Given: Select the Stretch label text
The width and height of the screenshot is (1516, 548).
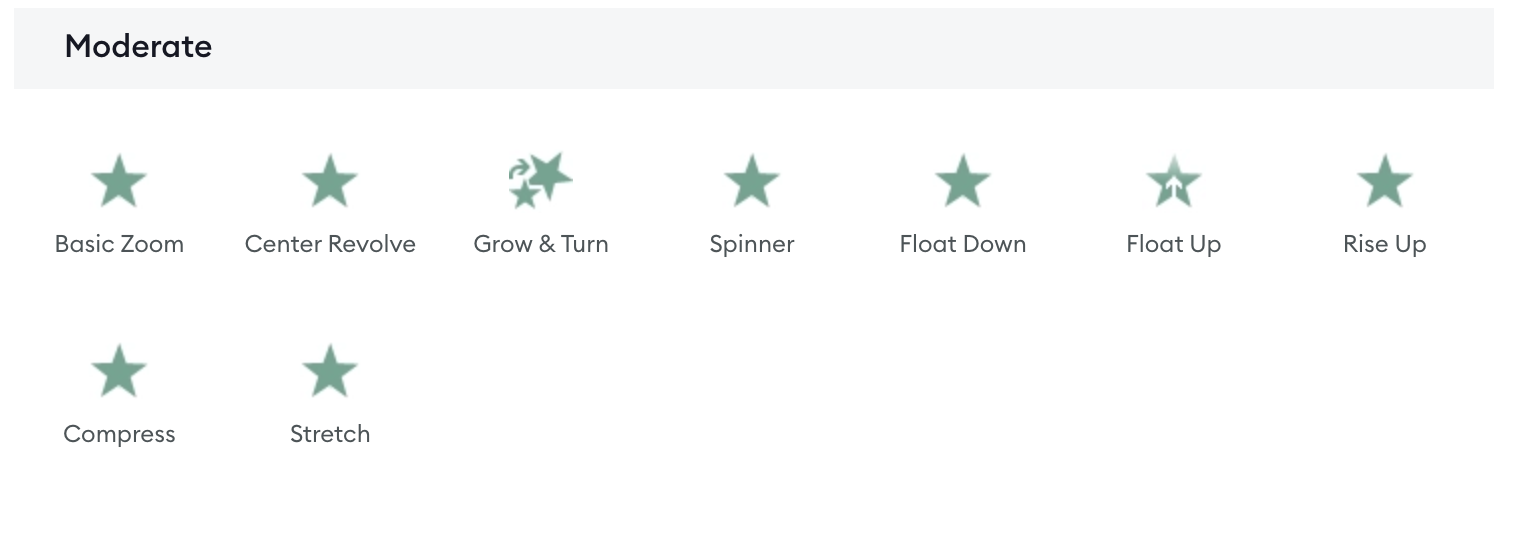Looking at the screenshot, I should (330, 434).
